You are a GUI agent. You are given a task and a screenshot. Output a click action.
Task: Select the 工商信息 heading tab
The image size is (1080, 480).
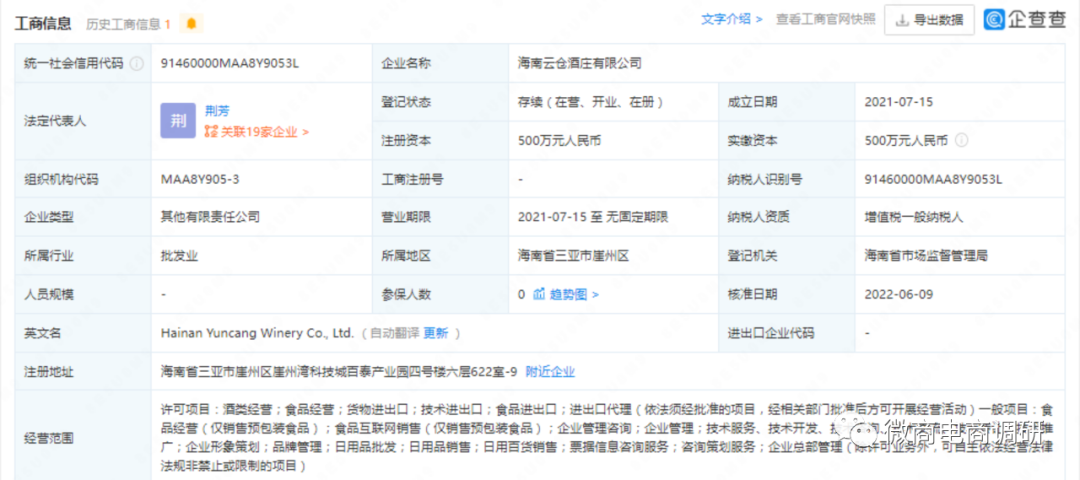(x=43, y=23)
